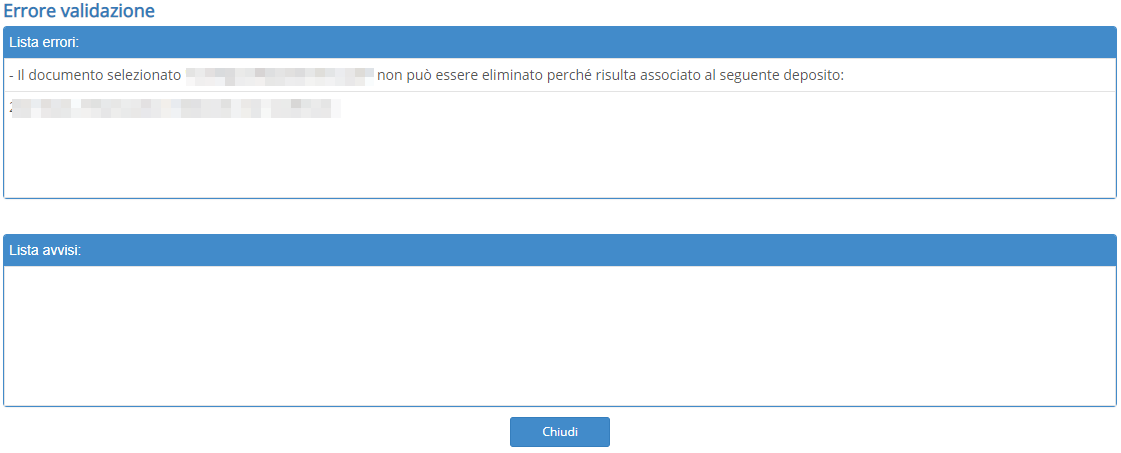Viewport: 1121px width, 453px height.
Task: Select the blurred deposit identifier row
Action: coord(175,106)
